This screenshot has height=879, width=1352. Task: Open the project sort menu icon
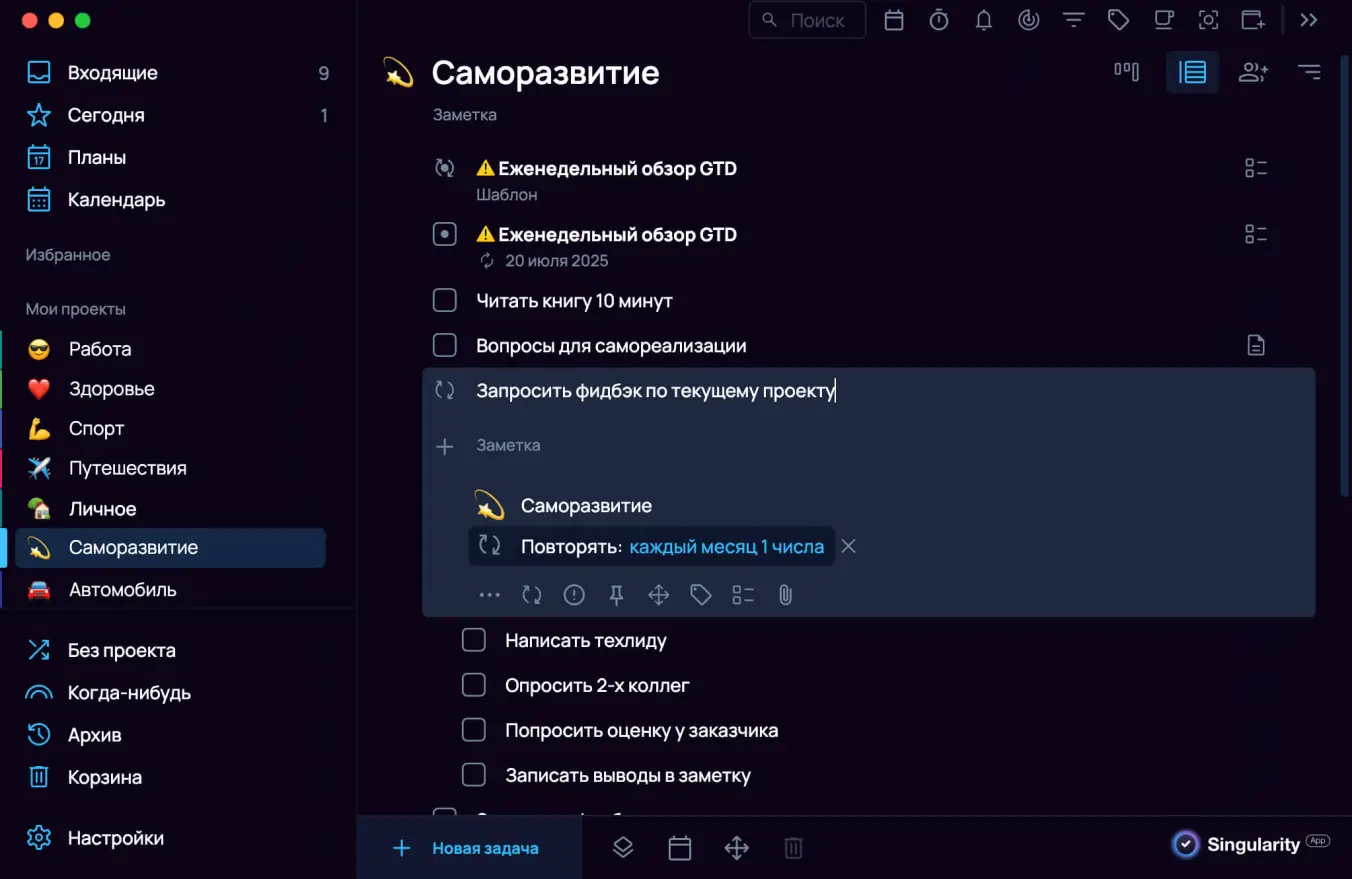point(1309,72)
